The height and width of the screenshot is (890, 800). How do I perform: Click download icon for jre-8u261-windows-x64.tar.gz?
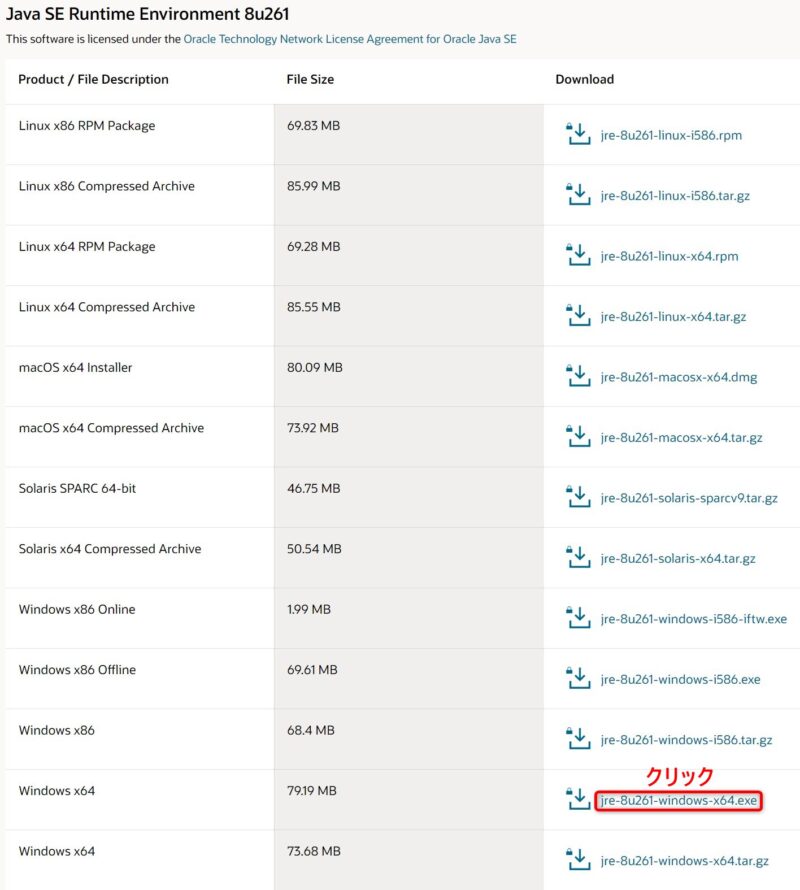coord(578,861)
